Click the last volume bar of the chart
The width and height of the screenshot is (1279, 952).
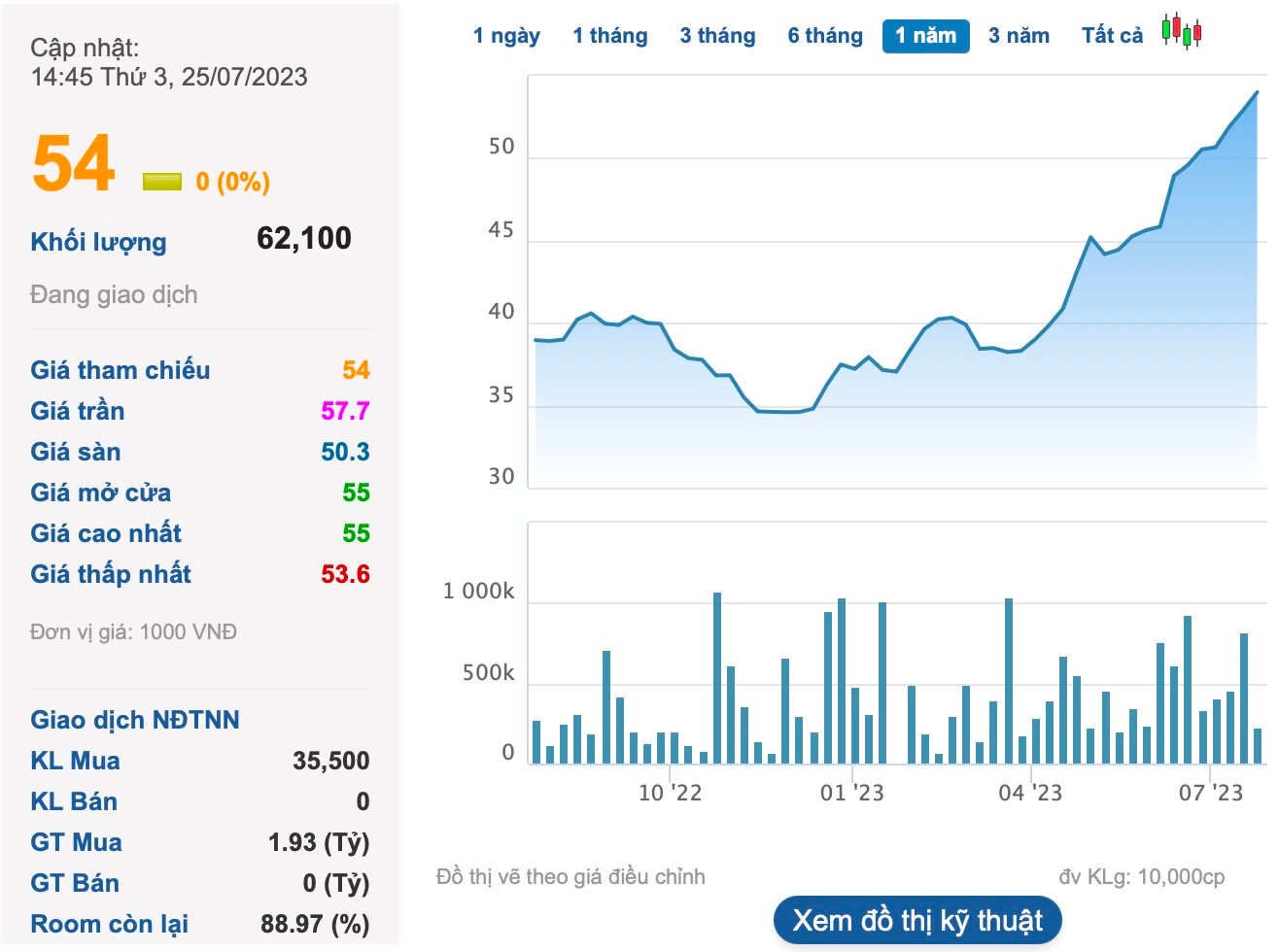click(1258, 746)
